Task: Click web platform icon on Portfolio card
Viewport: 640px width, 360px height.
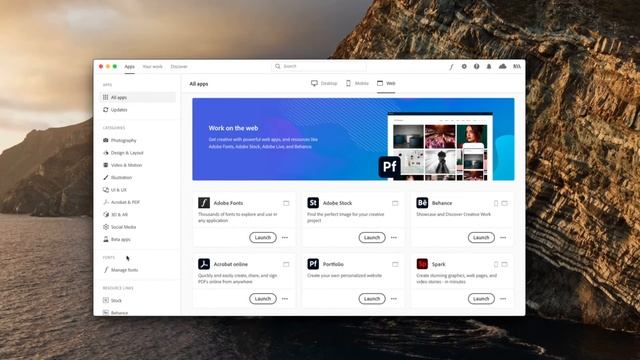Action: point(395,264)
